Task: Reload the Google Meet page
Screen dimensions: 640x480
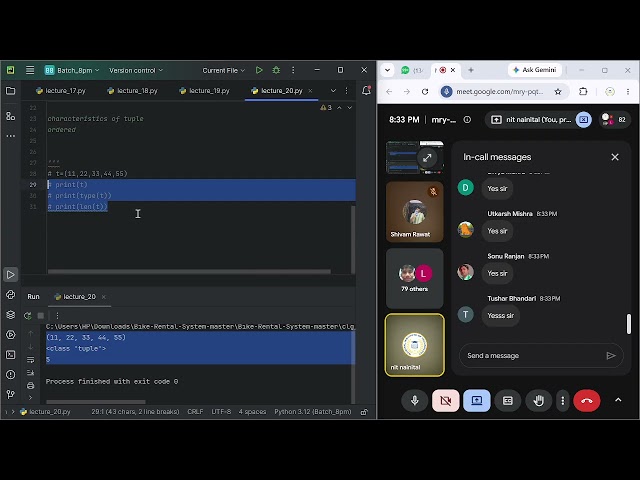Action: point(425,91)
